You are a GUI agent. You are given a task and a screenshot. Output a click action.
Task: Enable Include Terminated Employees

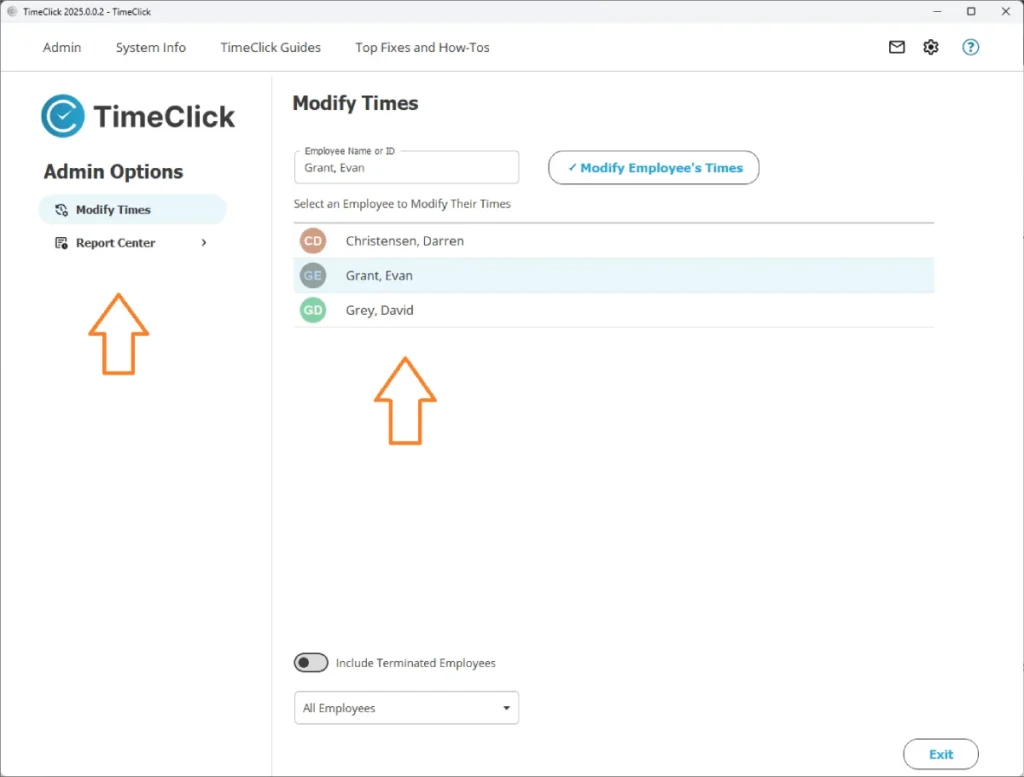pos(311,662)
